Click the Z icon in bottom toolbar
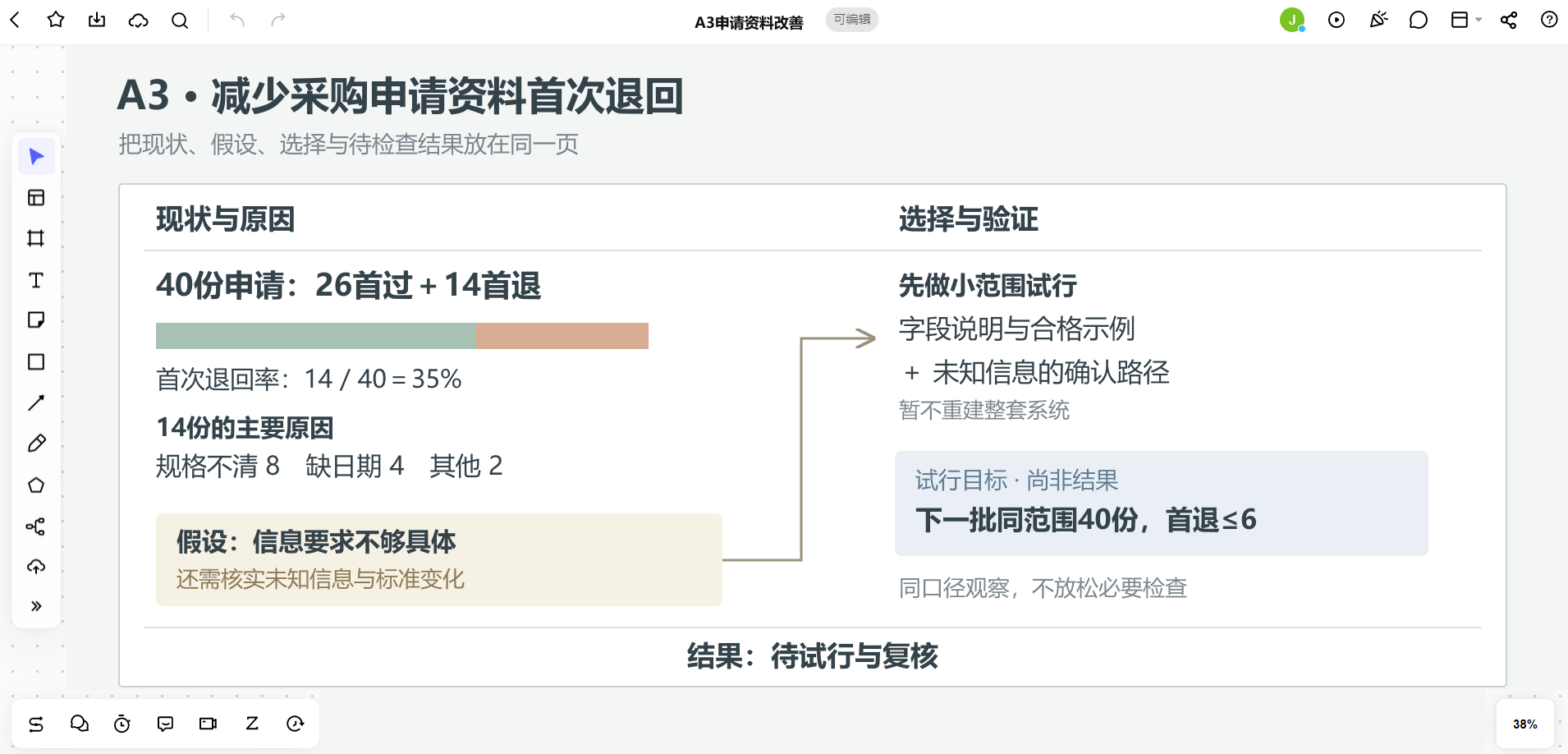The image size is (1568, 754). coord(252,724)
